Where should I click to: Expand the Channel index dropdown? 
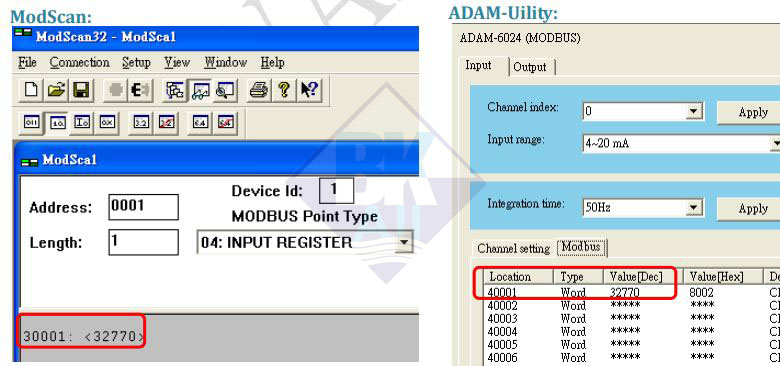[x=694, y=111]
